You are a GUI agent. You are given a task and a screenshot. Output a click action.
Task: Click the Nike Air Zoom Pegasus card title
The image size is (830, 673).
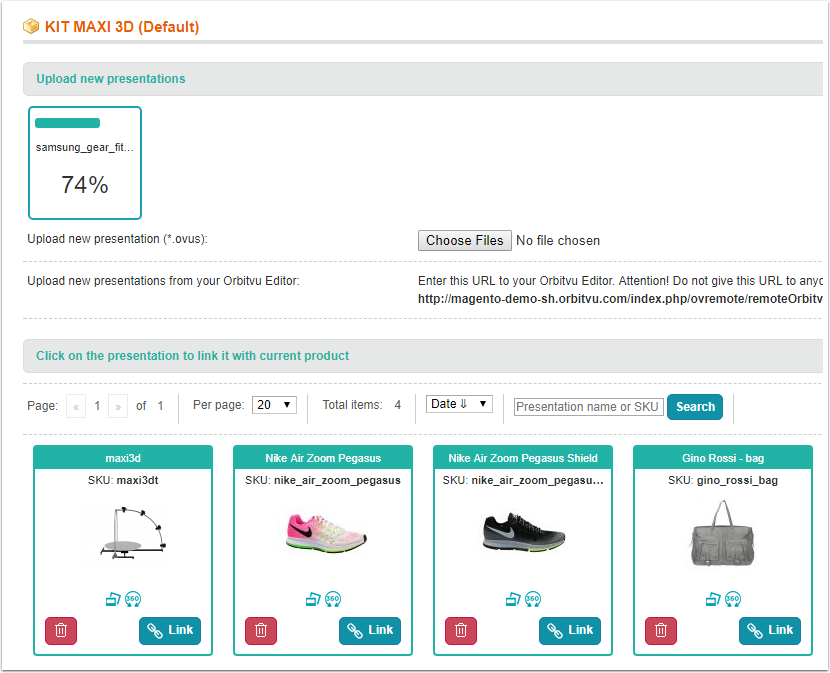click(323, 458)
